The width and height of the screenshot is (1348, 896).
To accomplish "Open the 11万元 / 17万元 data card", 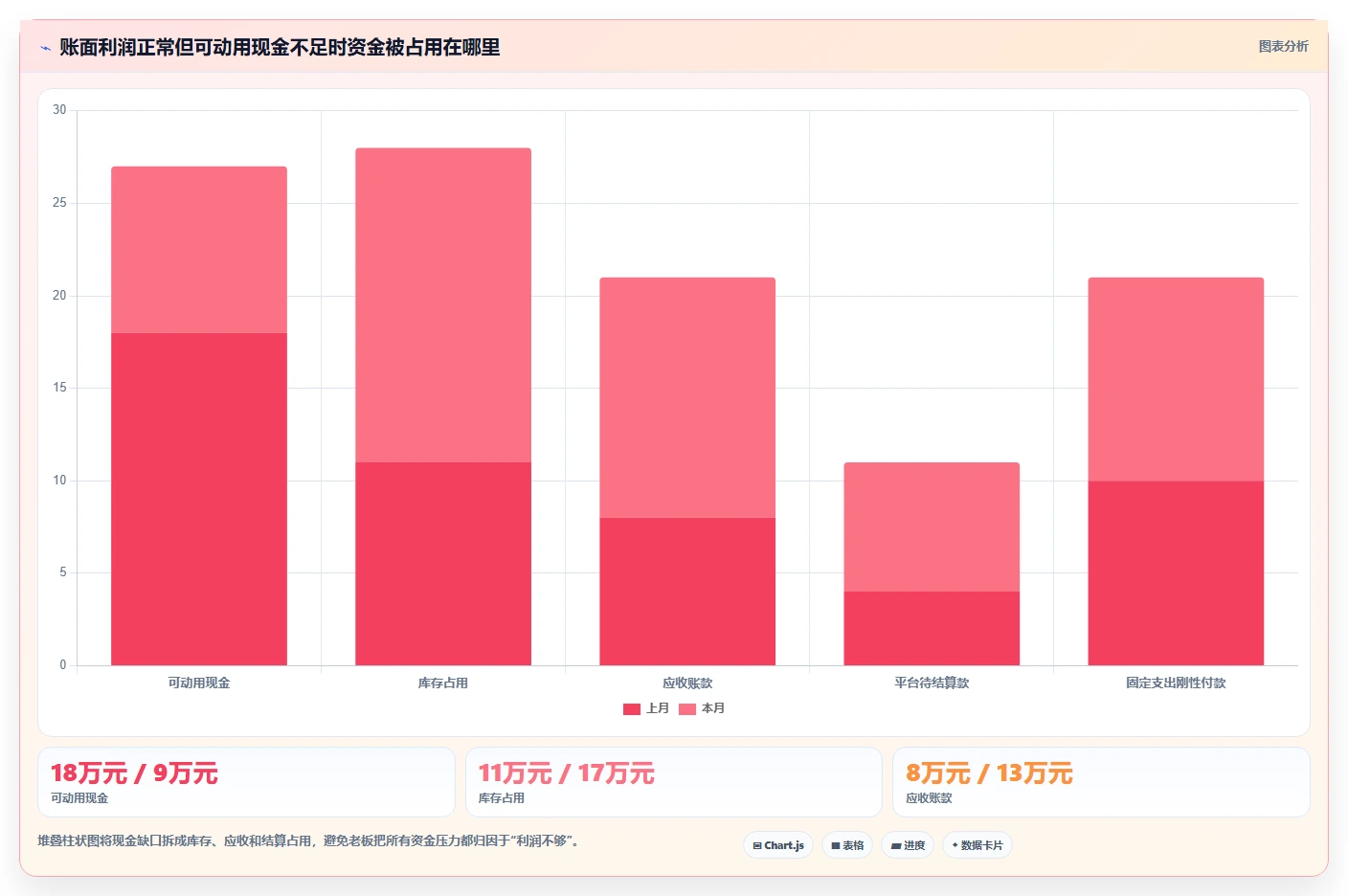I will tap(674, 782).
